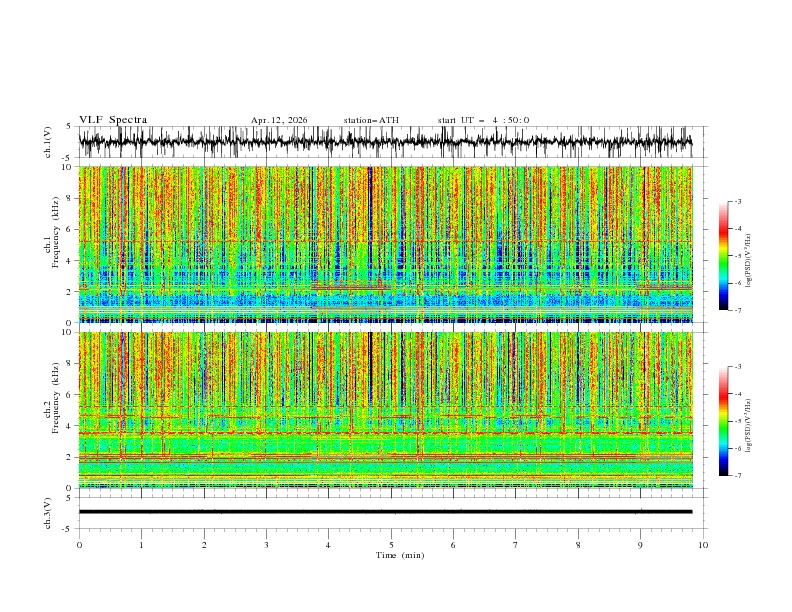Click the 5 tick of ch.3(V) axis
Viewport: 792px width, 612px height.
pos(69,497)
